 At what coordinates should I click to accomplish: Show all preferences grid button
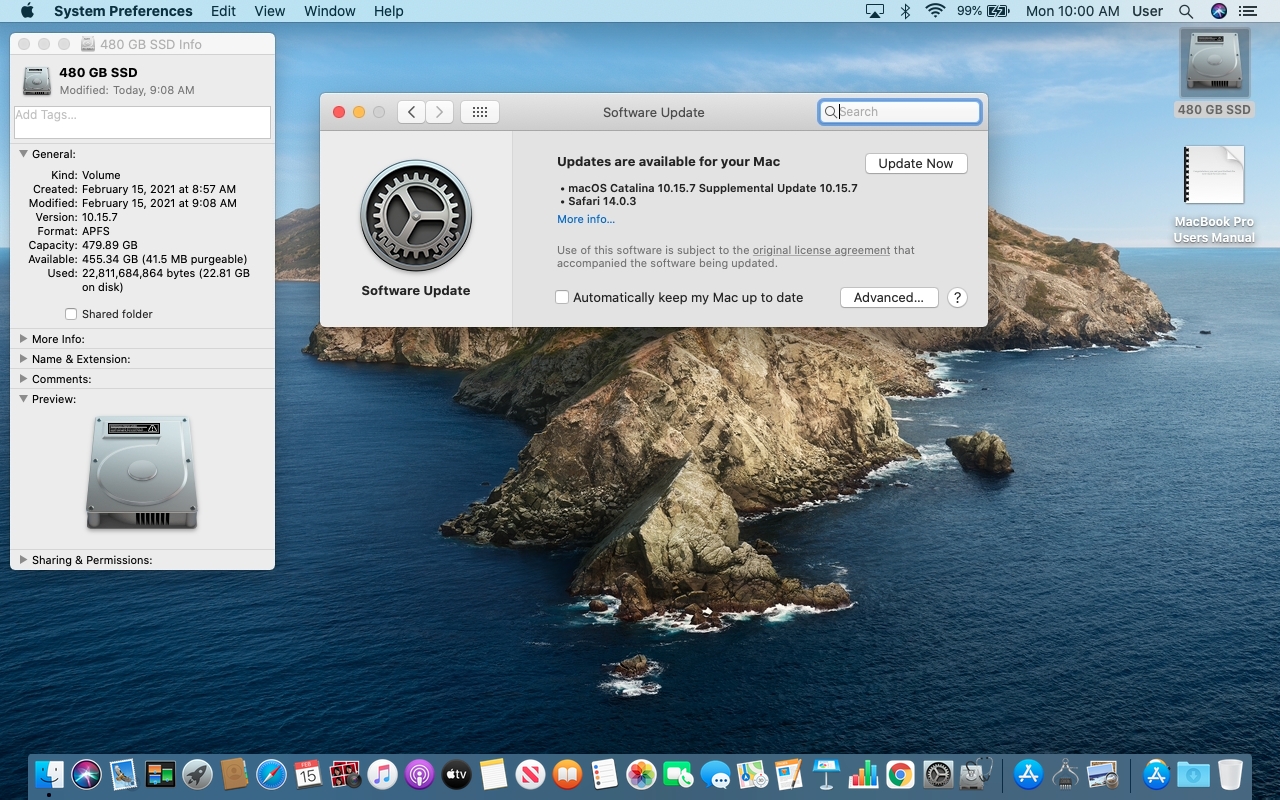pyautogui.click(x=480, y=112)
